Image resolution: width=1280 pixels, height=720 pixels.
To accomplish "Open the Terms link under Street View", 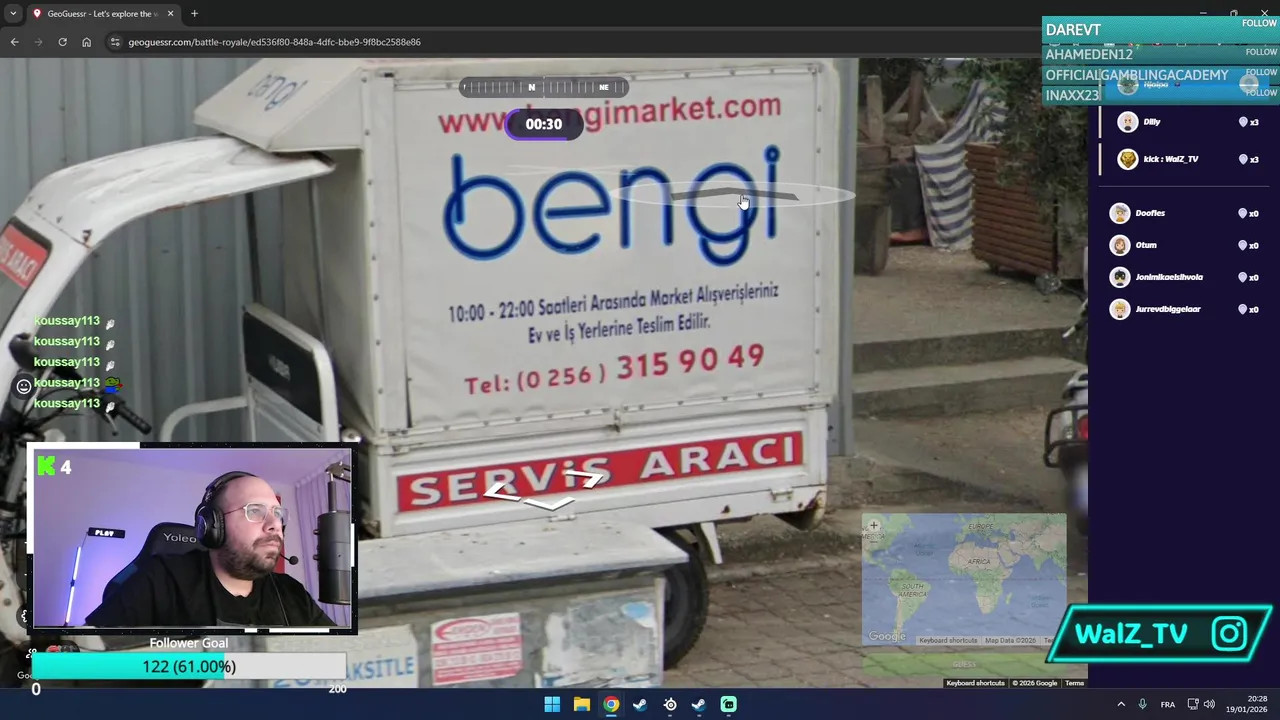I will coord(1074,683).
